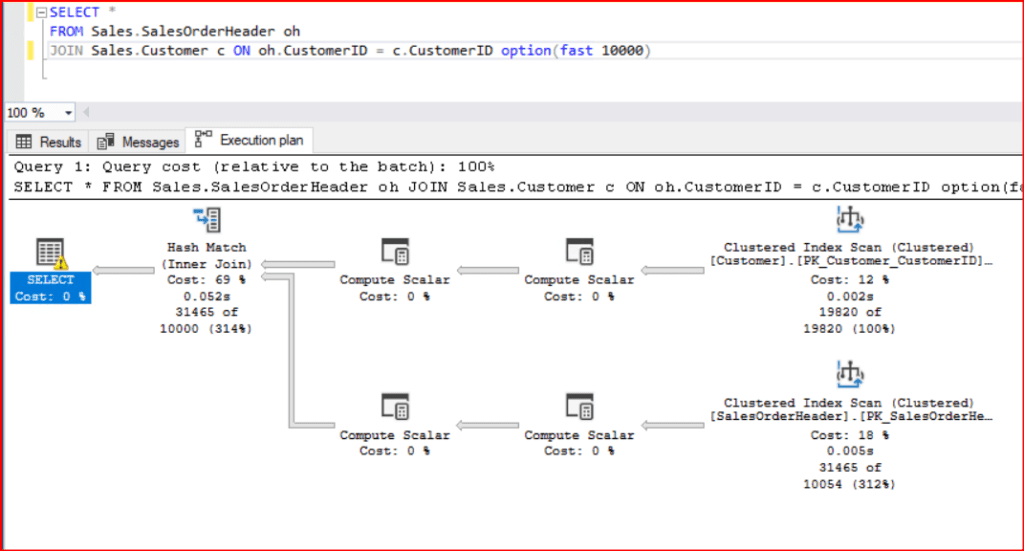This screenshot has height=551, width=1024.
Task: Select the Execution plan tab
Action: tap(254, 140)
